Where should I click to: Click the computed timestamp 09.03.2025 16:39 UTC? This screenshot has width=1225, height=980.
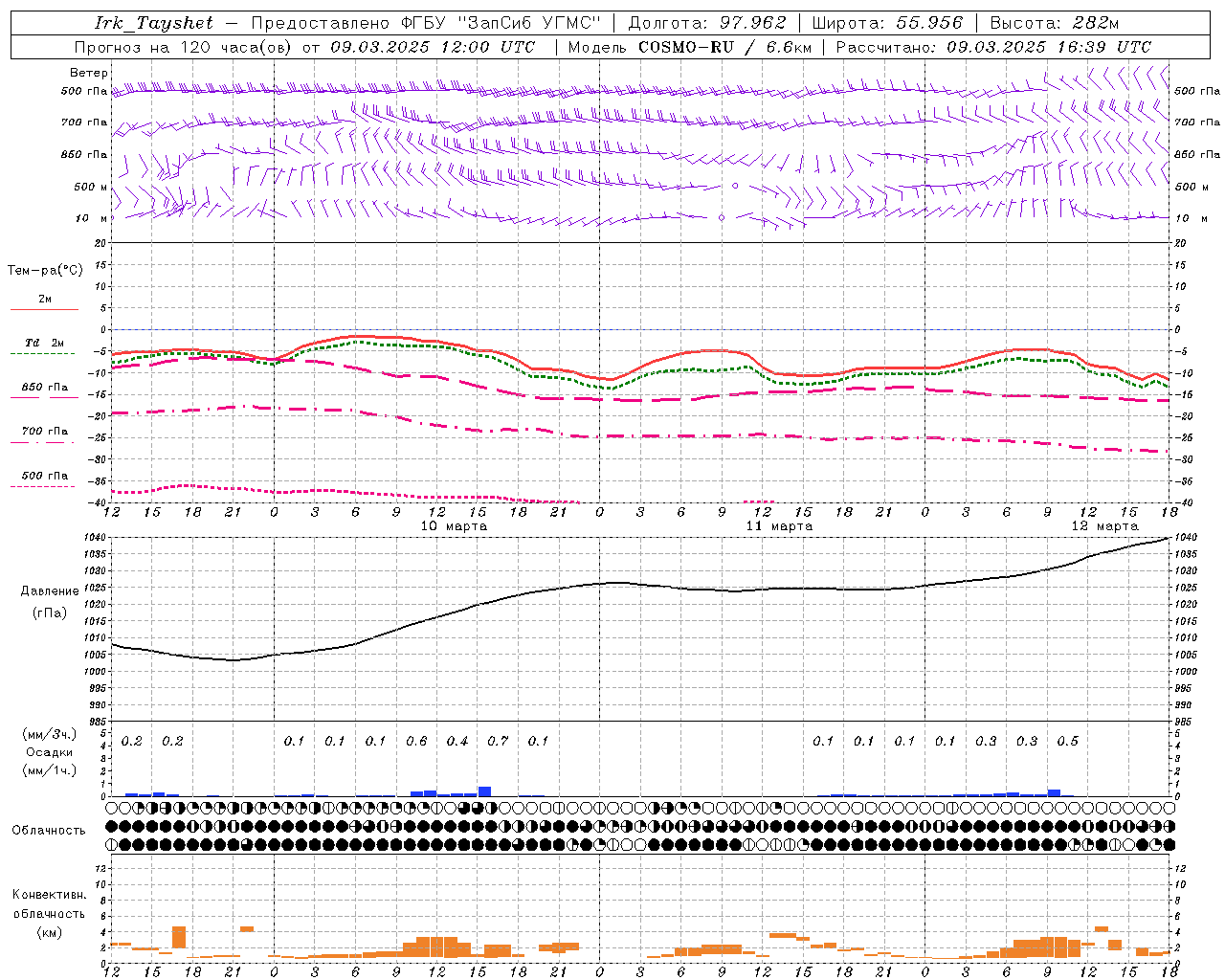(1049, 47)
